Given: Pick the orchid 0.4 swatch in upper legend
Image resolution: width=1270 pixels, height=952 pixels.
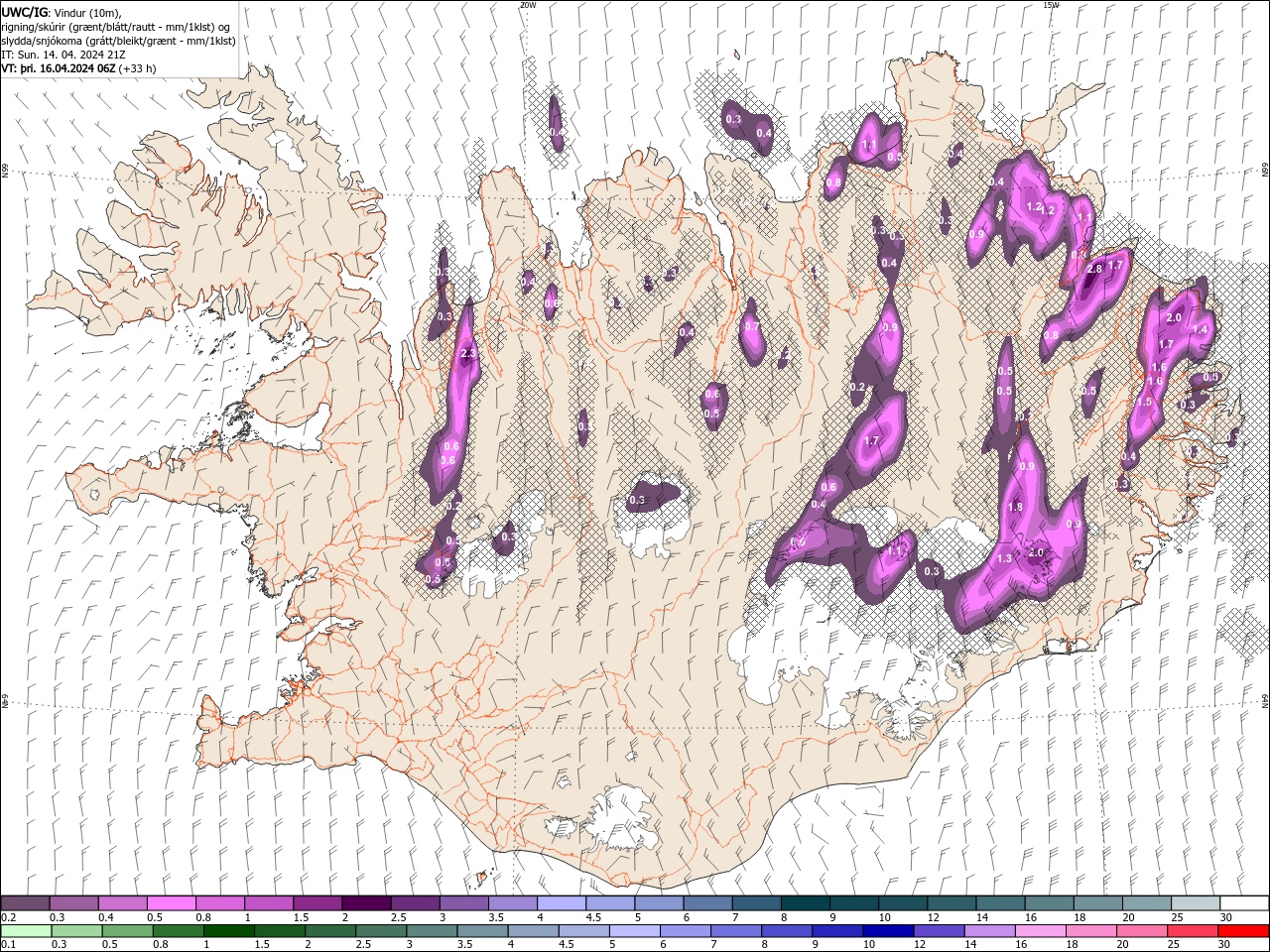Looking at the screenshot, I should (122, 903).
